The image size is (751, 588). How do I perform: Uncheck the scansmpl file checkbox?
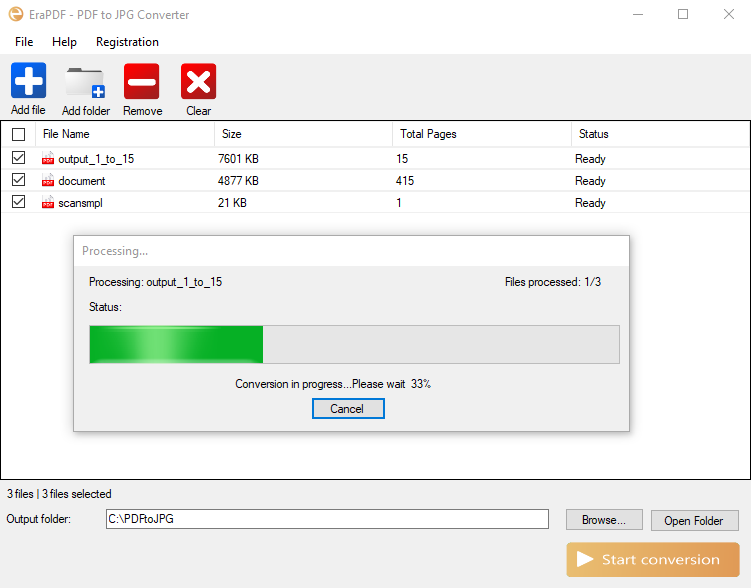click(19, 202)
